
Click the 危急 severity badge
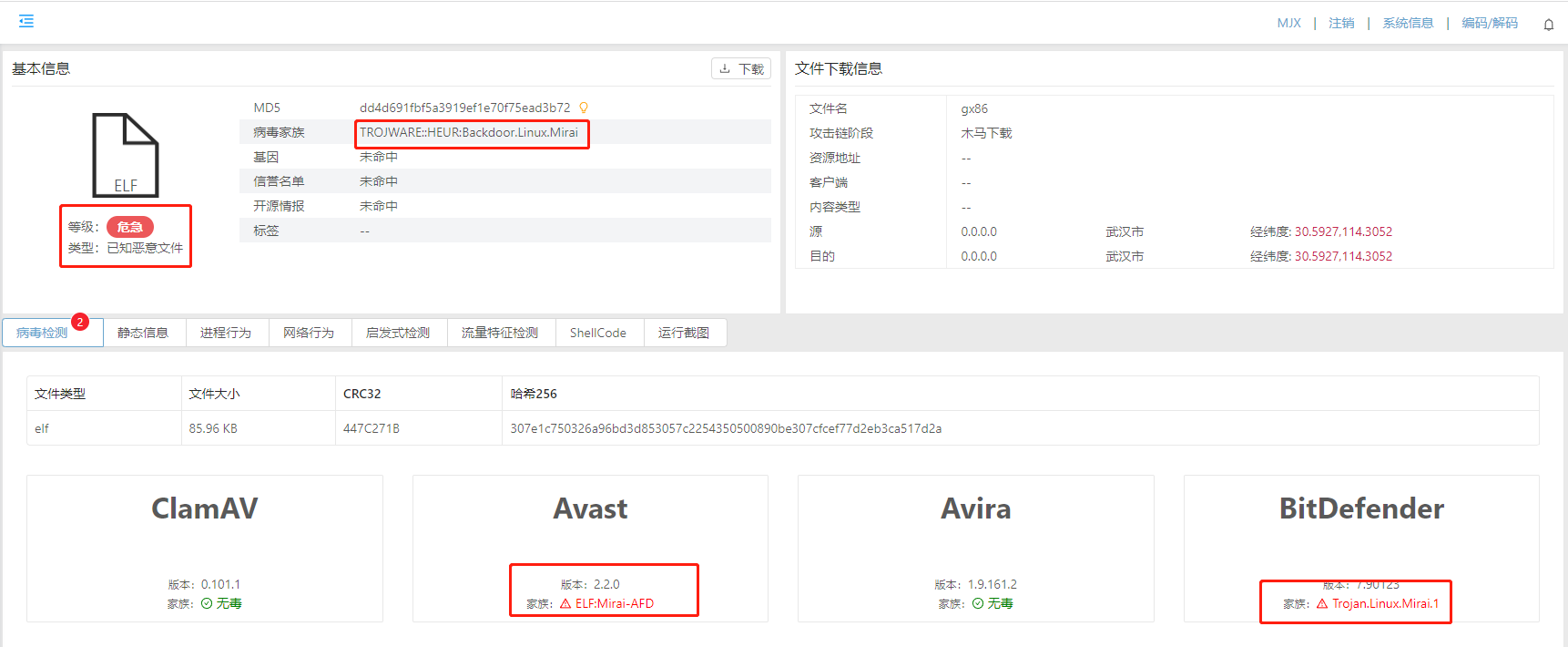pyautogui.click(x=130, y=227)
